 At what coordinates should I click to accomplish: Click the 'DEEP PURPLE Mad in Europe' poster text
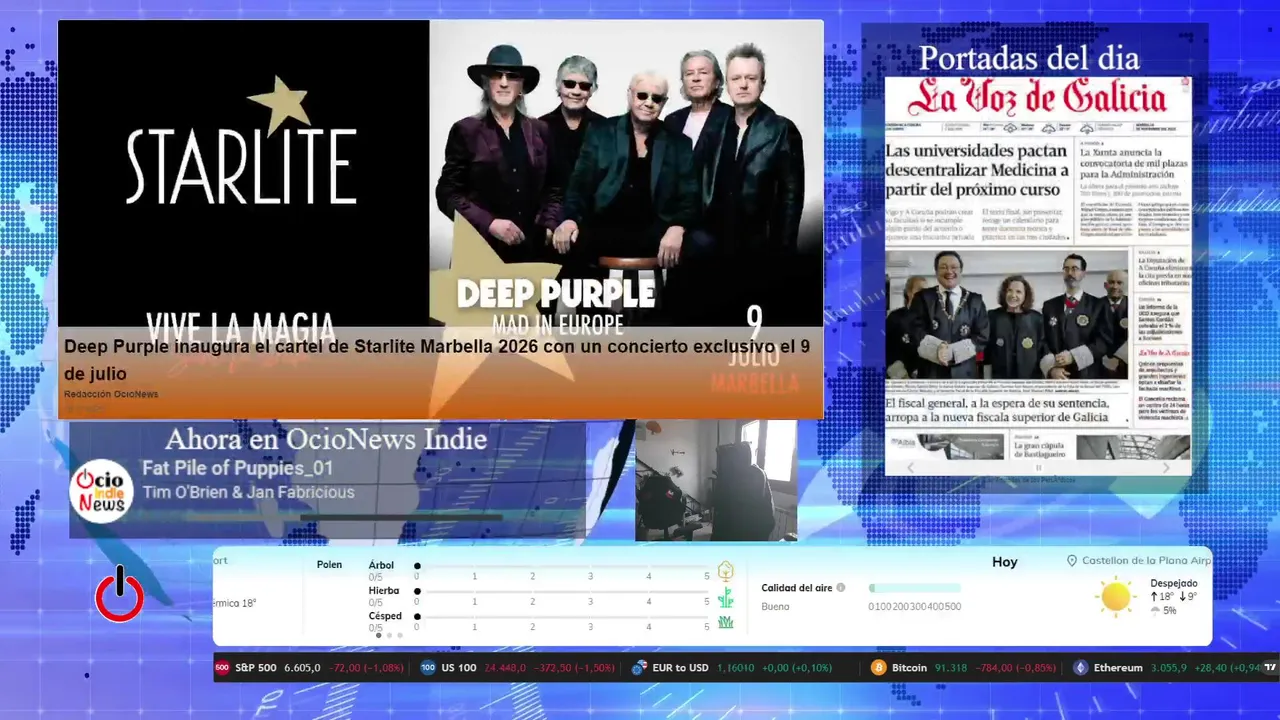[556, 305]
